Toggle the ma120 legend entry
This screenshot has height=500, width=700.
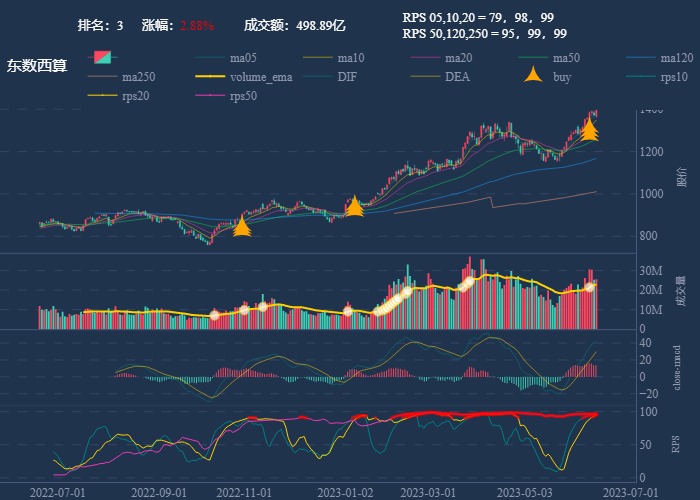click(x=676, y=57)
